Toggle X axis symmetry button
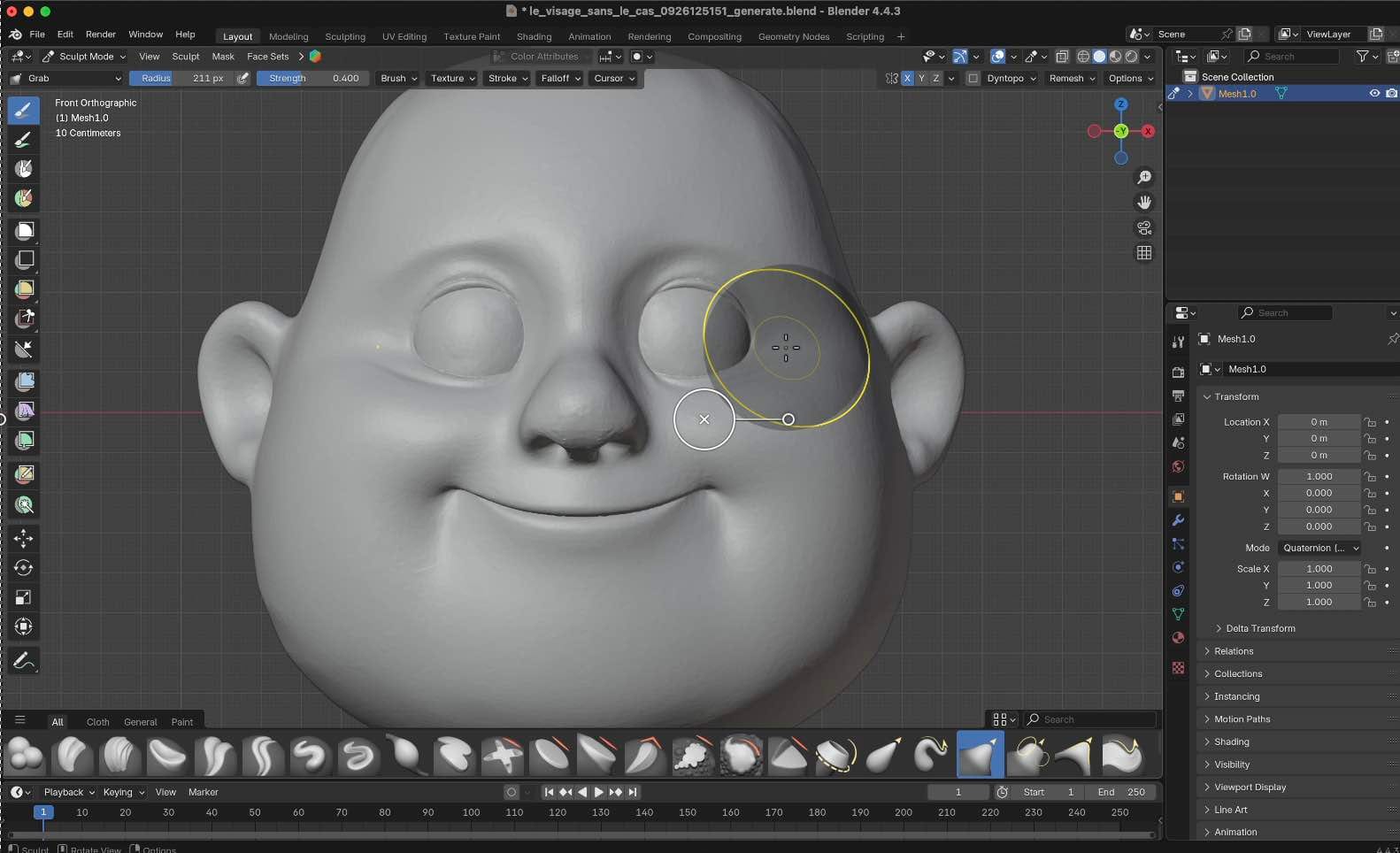Viewport: 1400px width, 853px height. (907, 78)
